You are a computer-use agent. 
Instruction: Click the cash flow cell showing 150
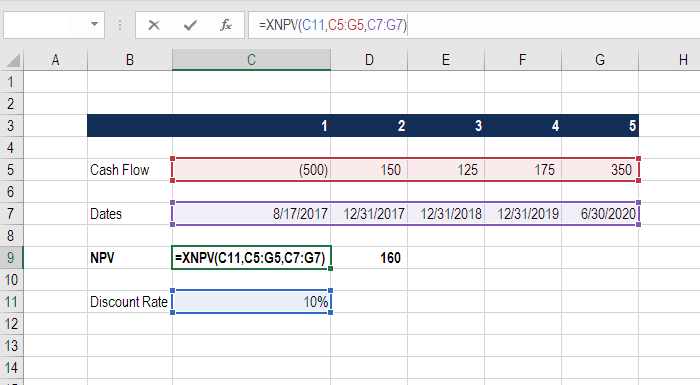tap(369, 170)
